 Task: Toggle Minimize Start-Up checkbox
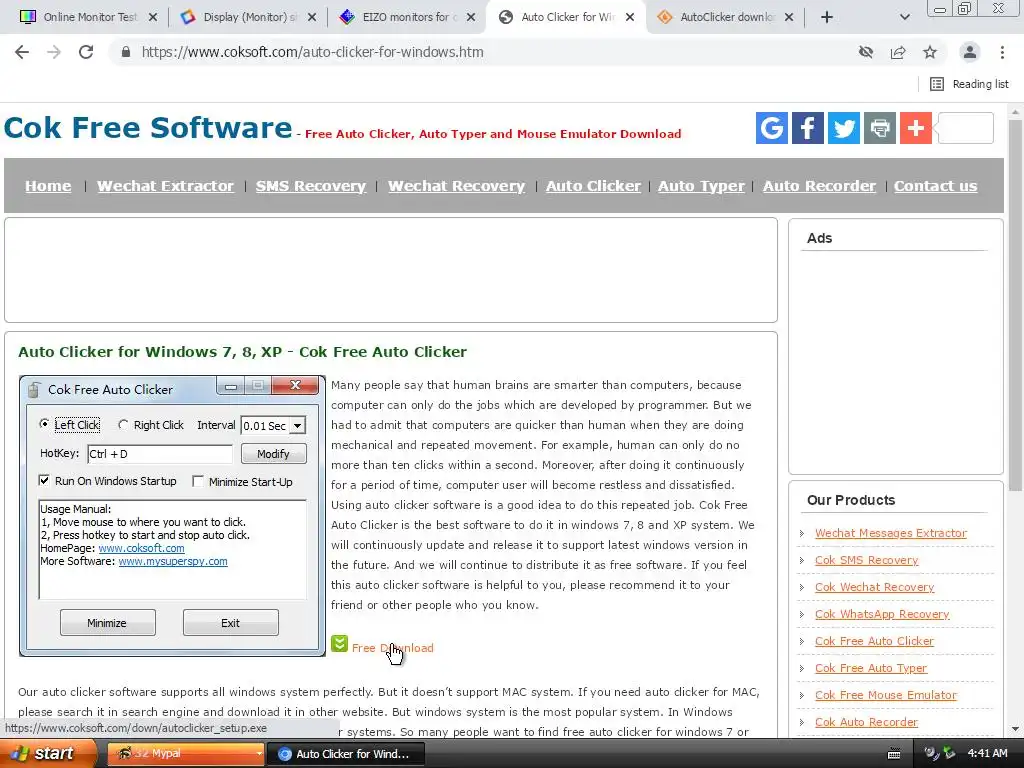(198, 481)
